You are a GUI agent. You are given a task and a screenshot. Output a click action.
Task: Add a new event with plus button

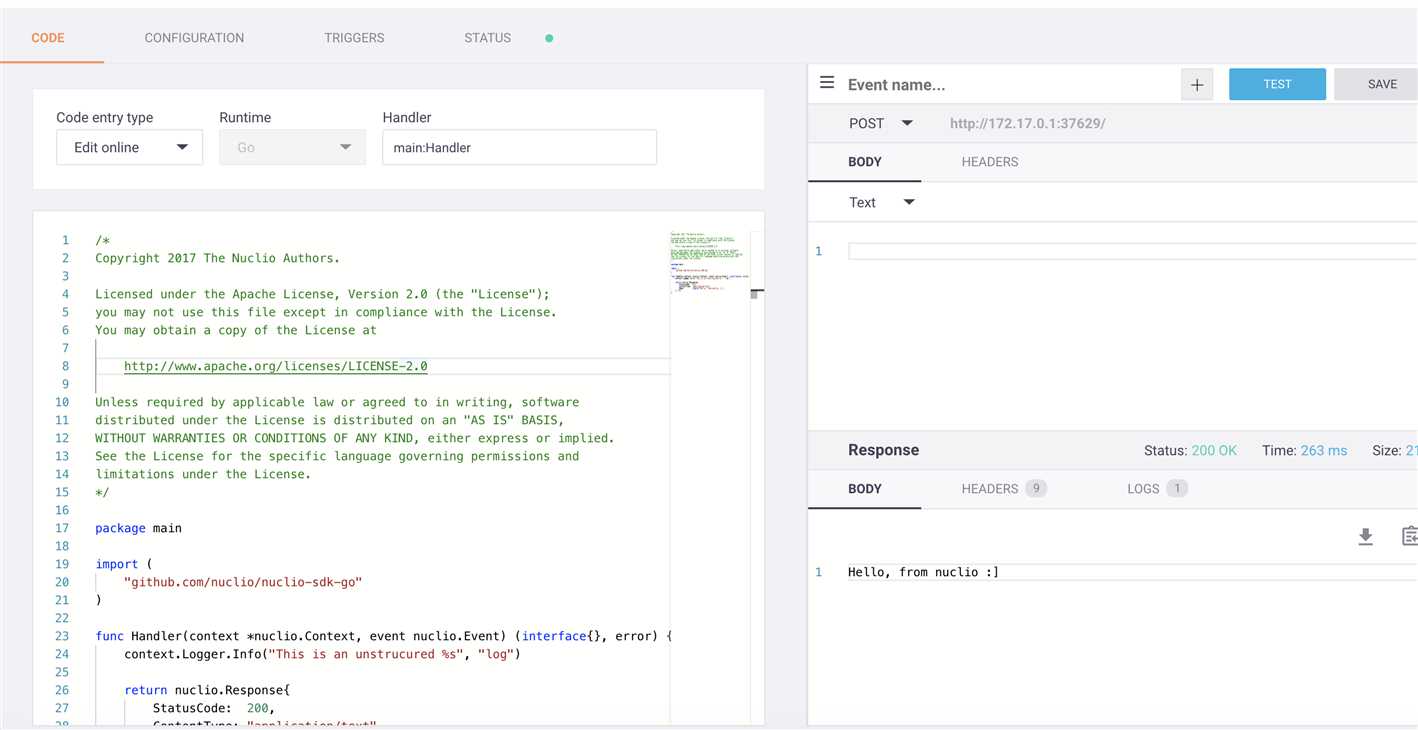(x=1197, y=85)
